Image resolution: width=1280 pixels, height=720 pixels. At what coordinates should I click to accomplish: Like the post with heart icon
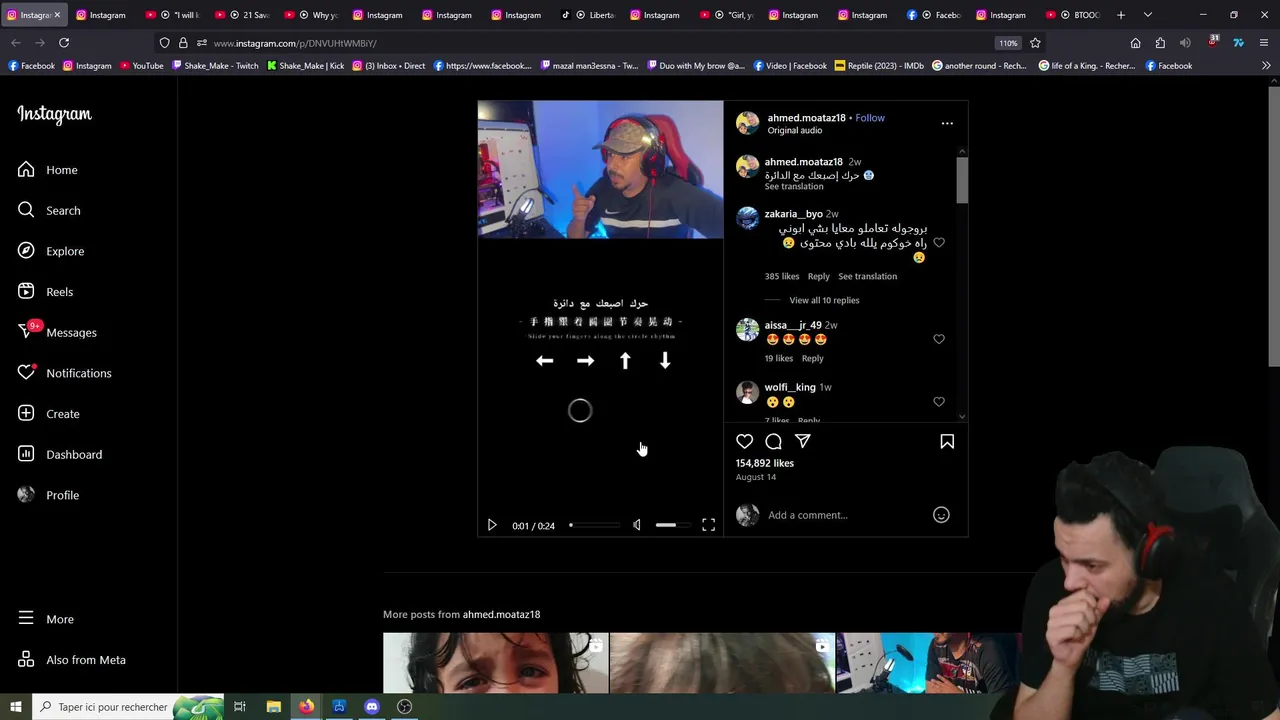pos(744,441)
